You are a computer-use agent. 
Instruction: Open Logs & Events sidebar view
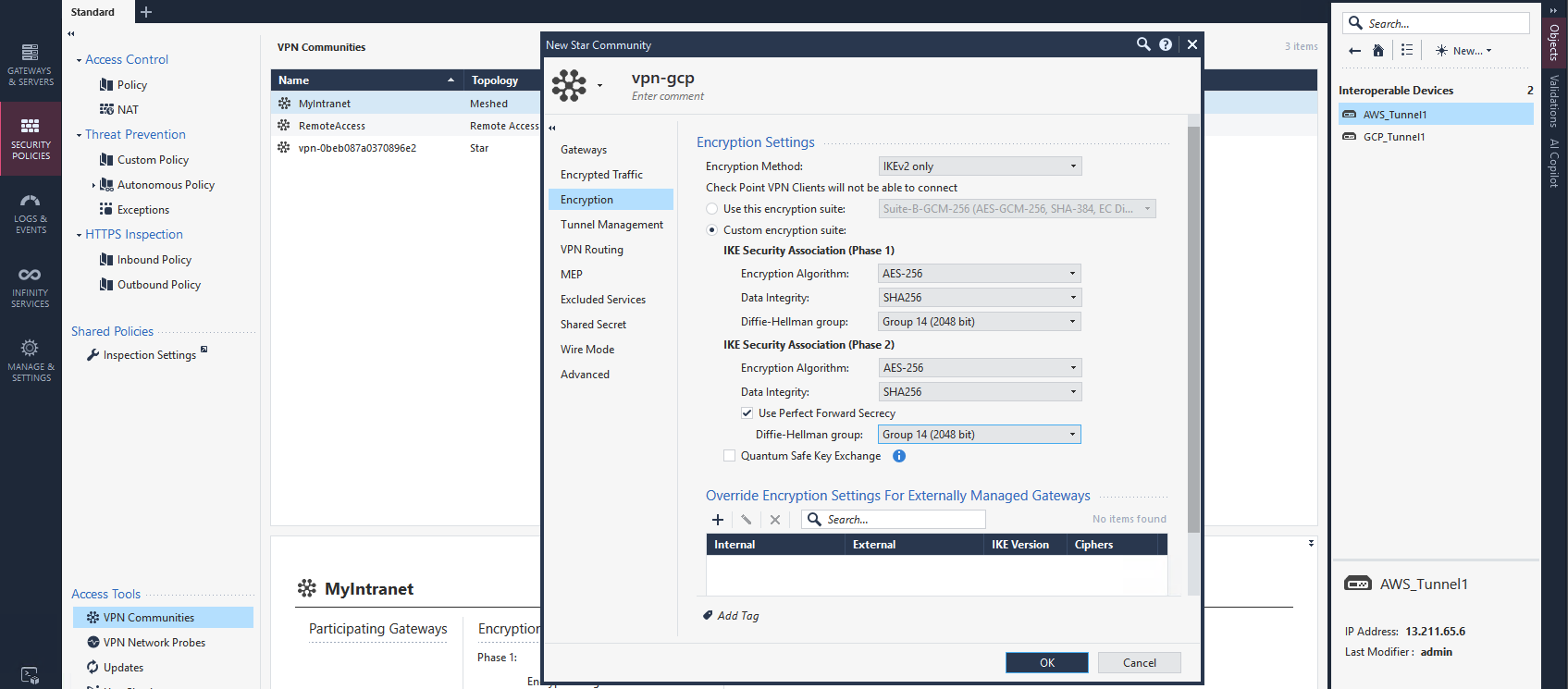(x=31, y=214)
